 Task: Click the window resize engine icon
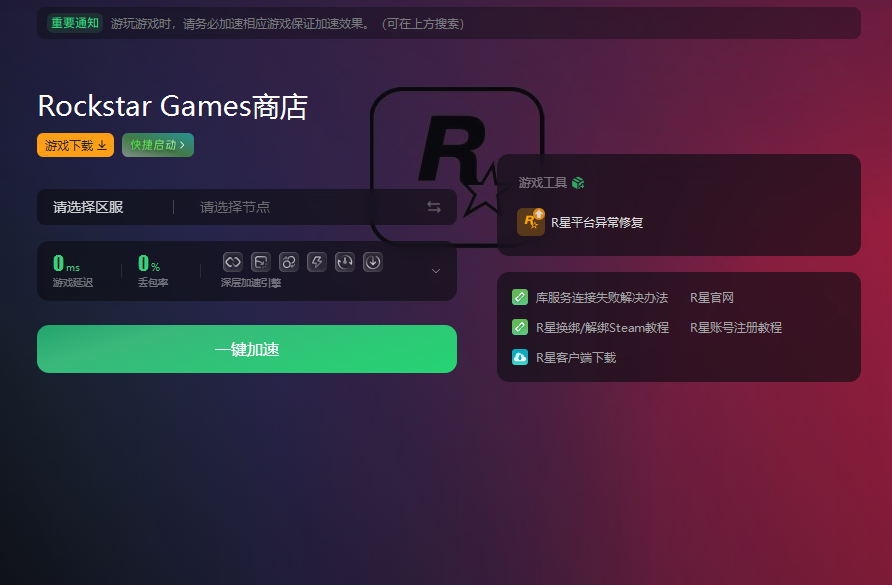261,262
